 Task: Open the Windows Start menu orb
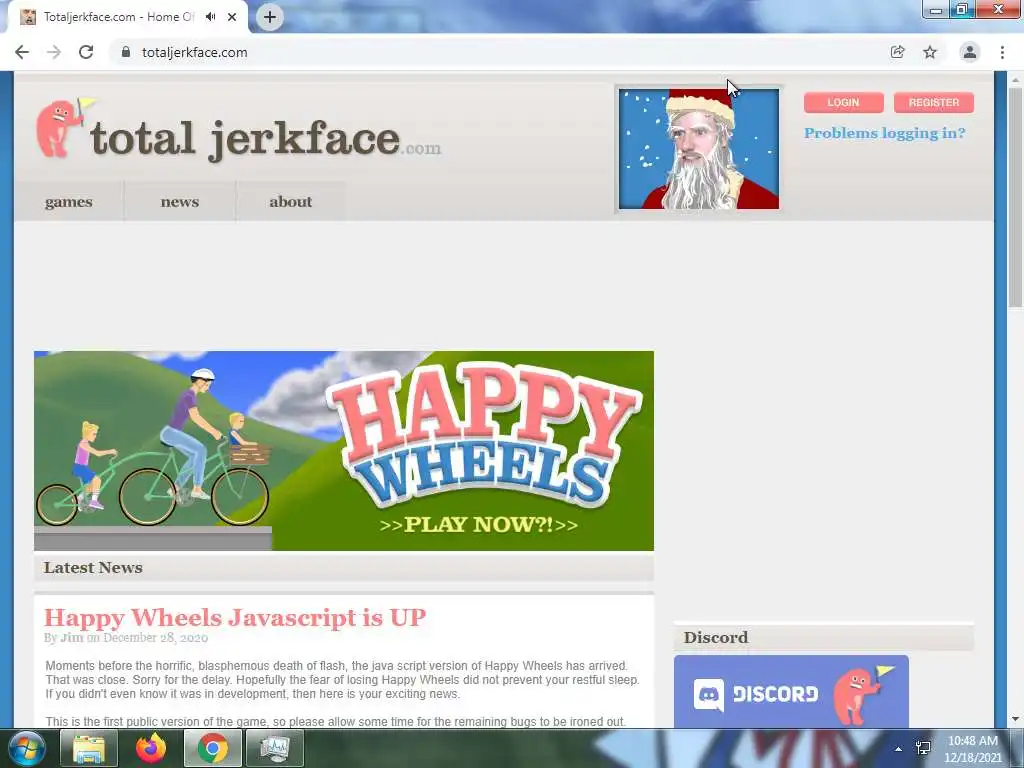point(27,748)
